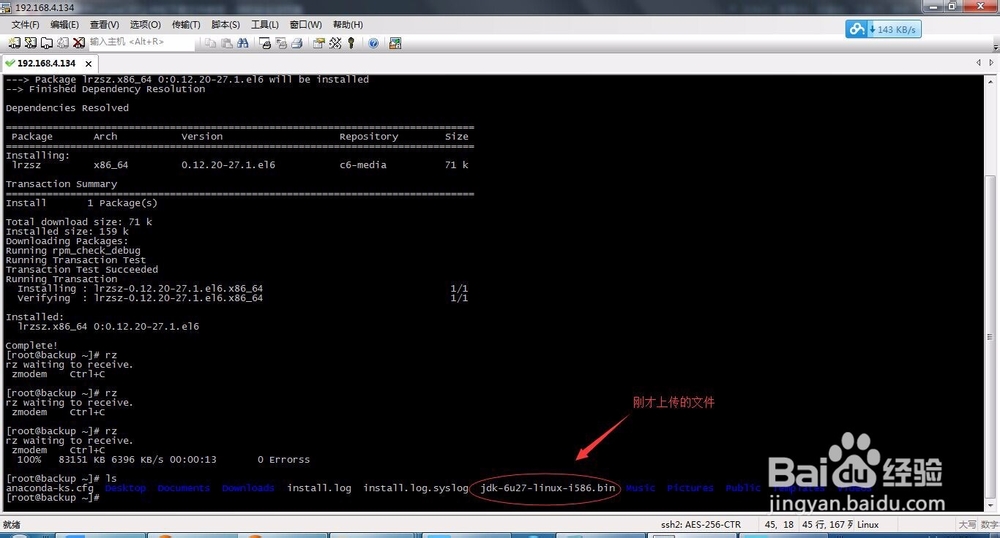Image resolution: width=1000 pixels, height=538 pixels.
Task: Click the Linux status bar entry
Action: [x=868, y=525]
